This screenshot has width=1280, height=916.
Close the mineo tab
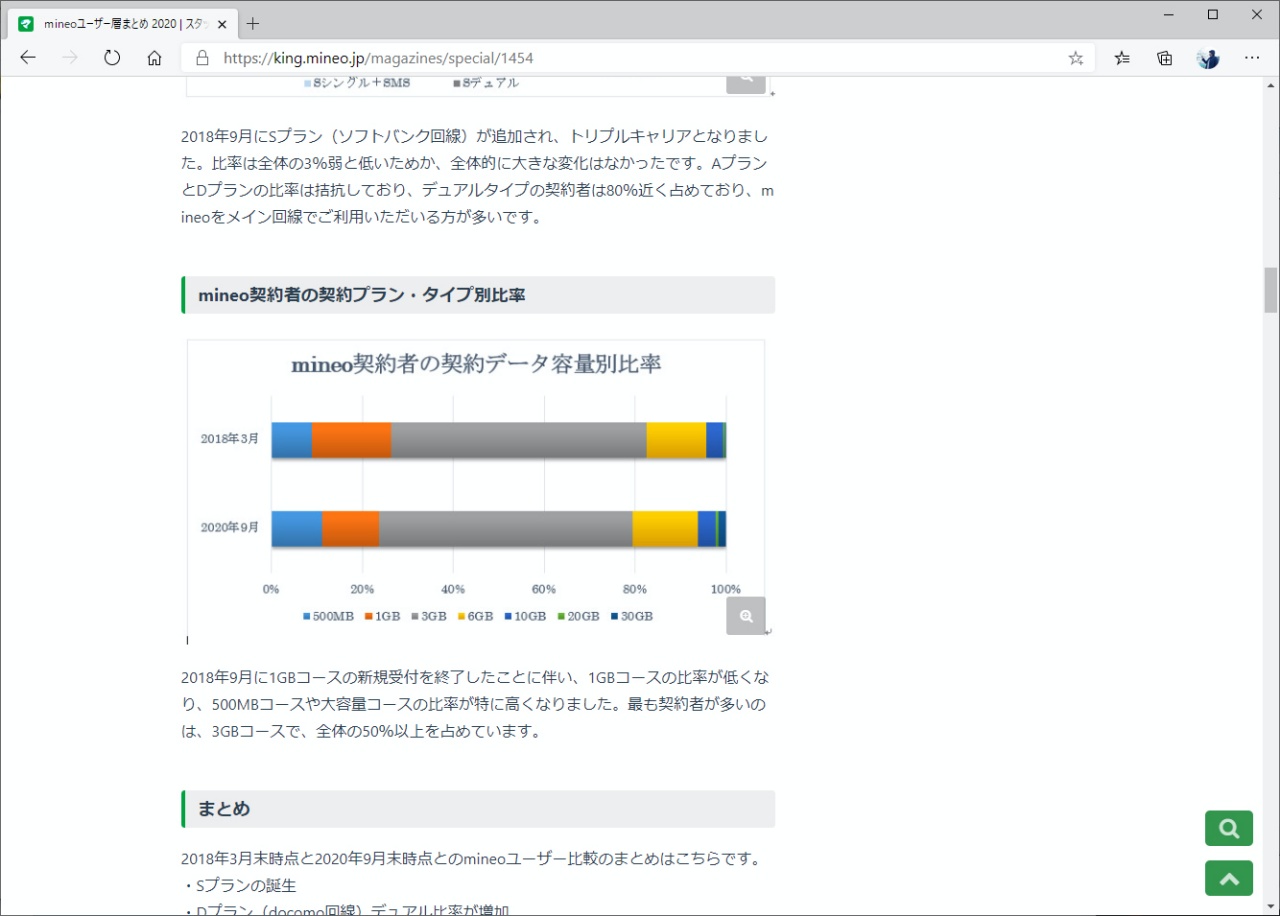(222, 24)
